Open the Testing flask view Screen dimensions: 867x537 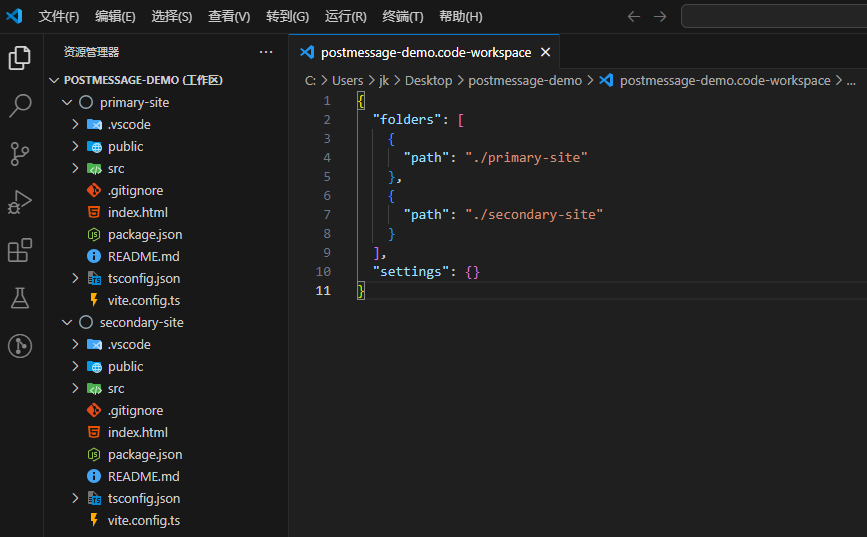tap(20, 298)
